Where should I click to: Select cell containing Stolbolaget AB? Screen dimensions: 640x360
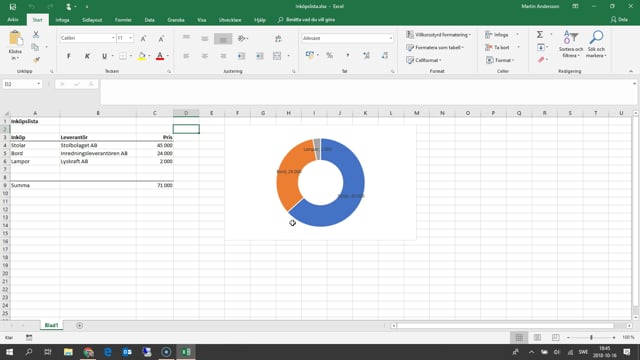click(98, 145)
